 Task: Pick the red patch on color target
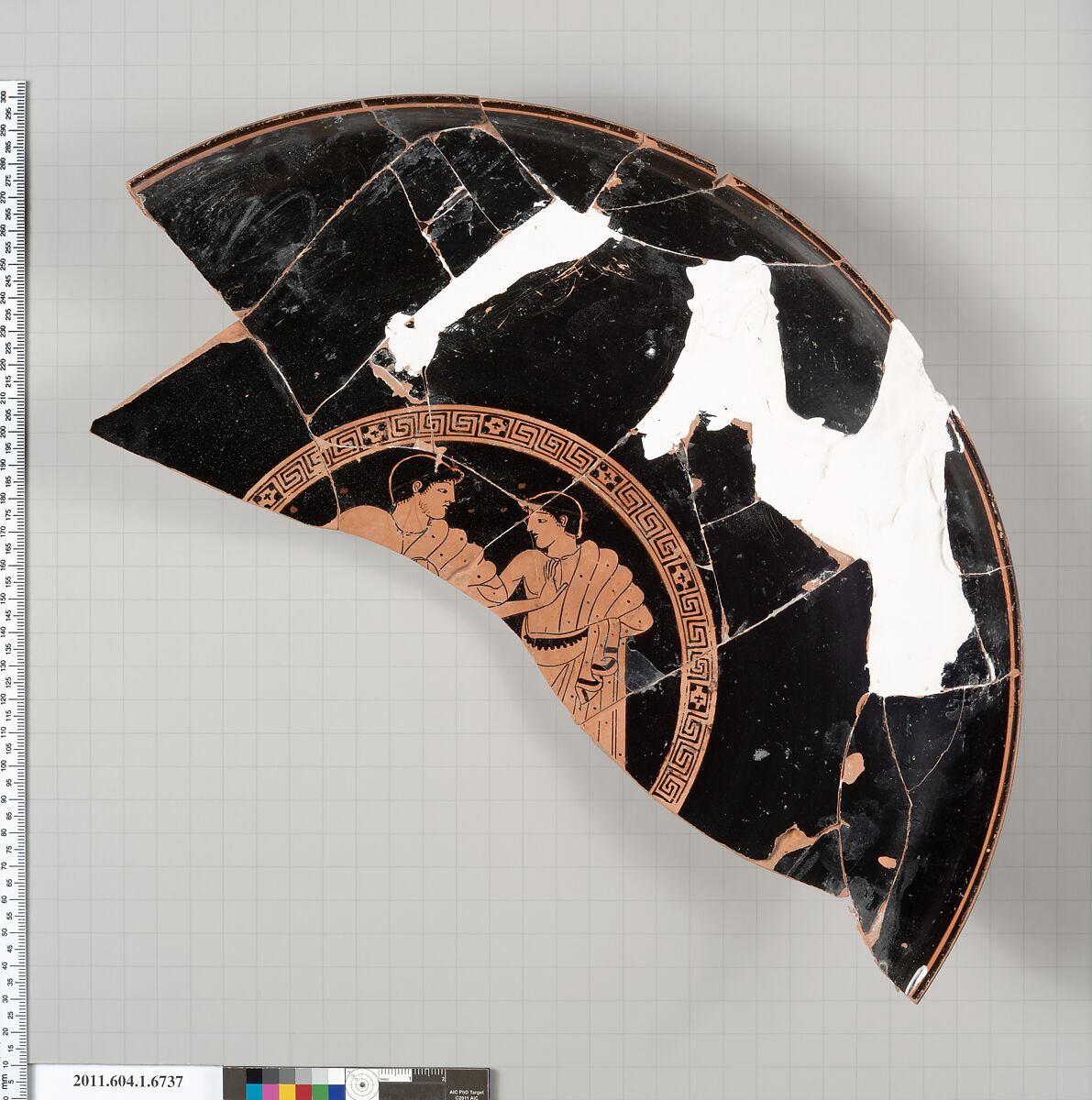coord(303,1092)
